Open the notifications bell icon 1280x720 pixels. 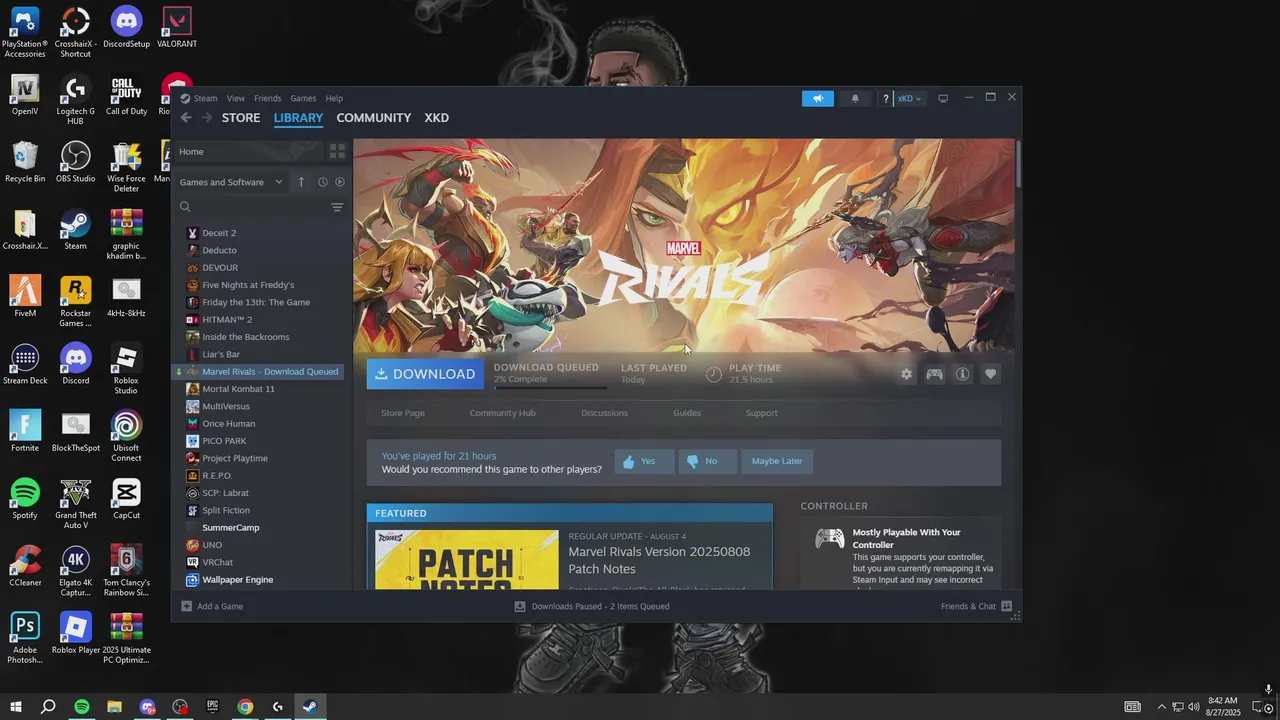[855, 98]
